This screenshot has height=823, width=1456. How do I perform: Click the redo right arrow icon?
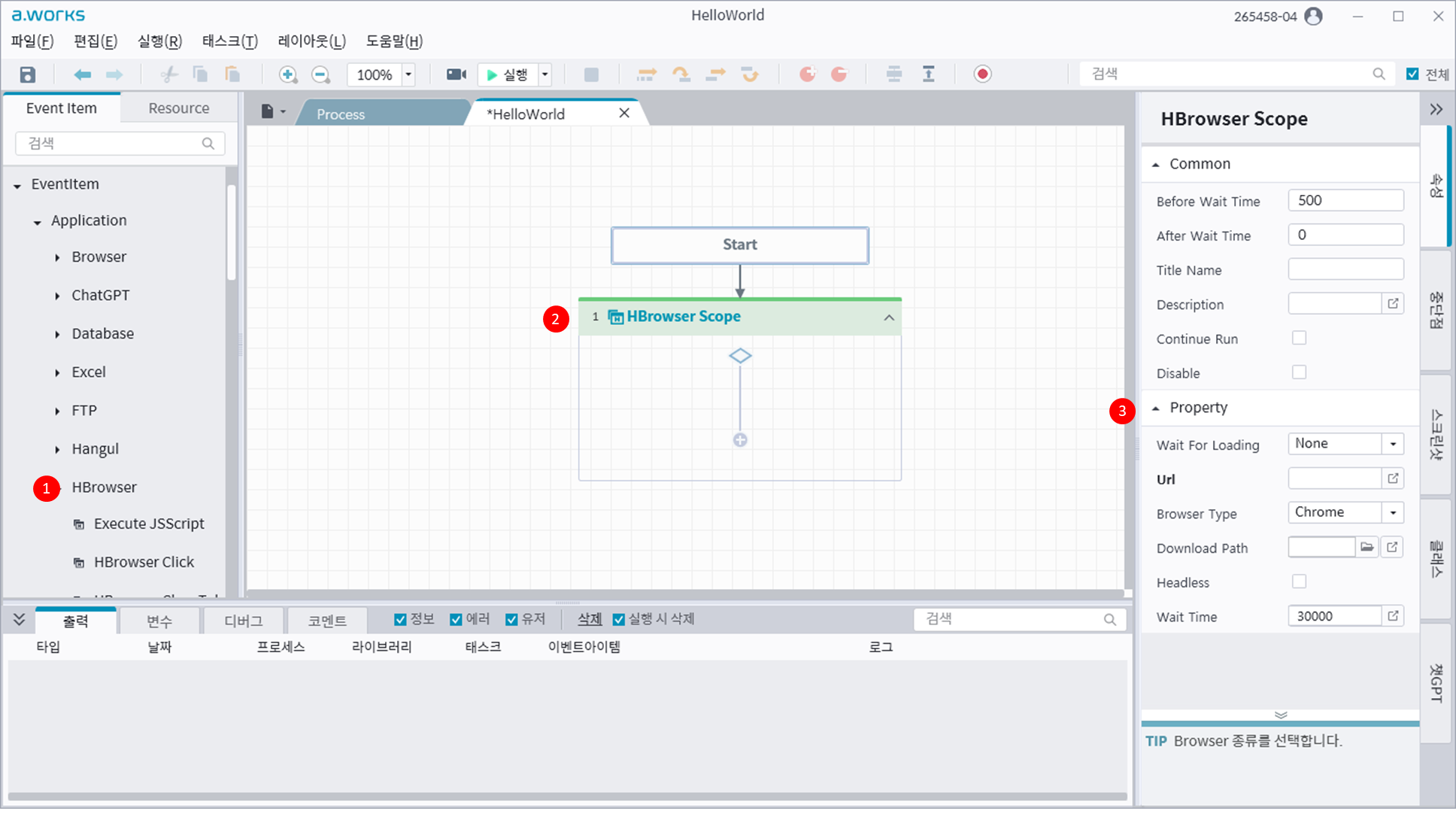click(114, 74)
